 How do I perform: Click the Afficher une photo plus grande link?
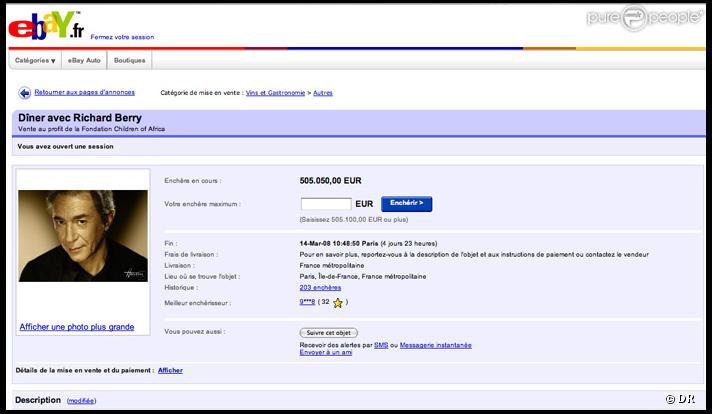pyautogui.click(x=77, y=327)
